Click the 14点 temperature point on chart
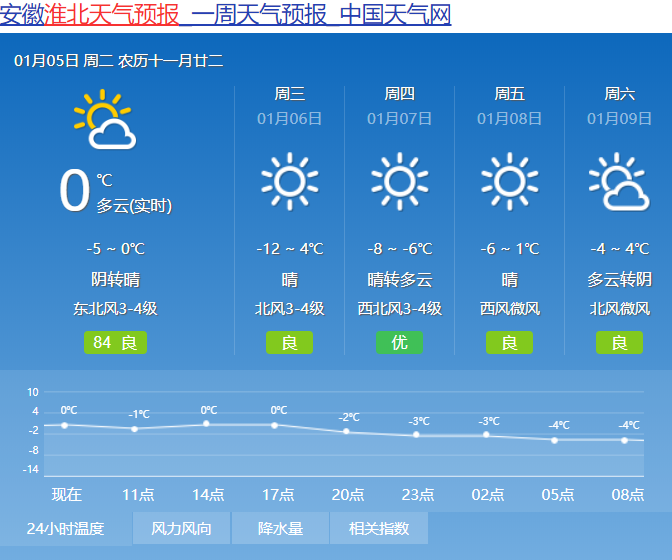The width and height of the screenshot is (672, 560). click(207, 424)
